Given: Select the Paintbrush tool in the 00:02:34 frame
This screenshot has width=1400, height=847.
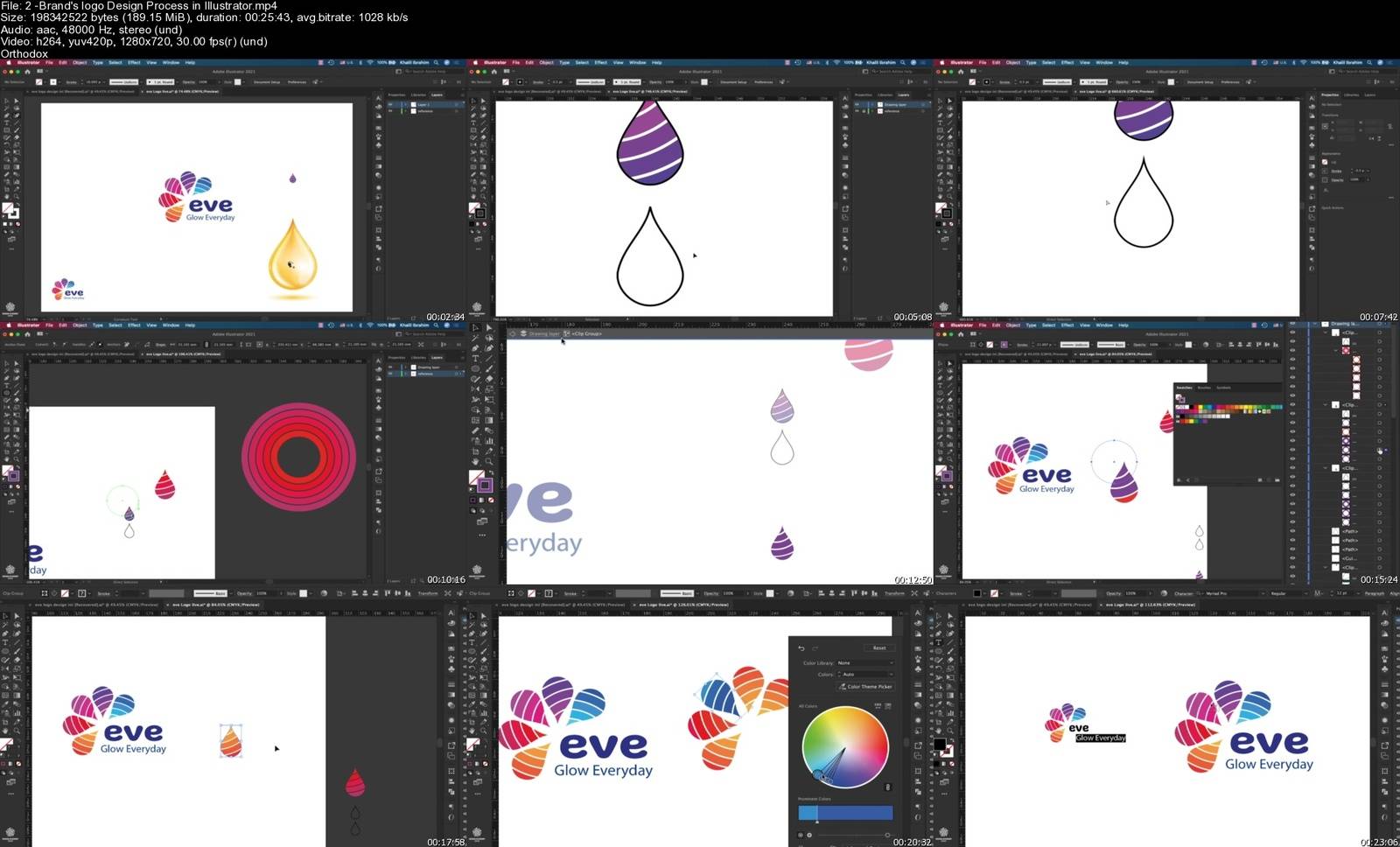Looking at the screenshot, I should coord(16,129).
